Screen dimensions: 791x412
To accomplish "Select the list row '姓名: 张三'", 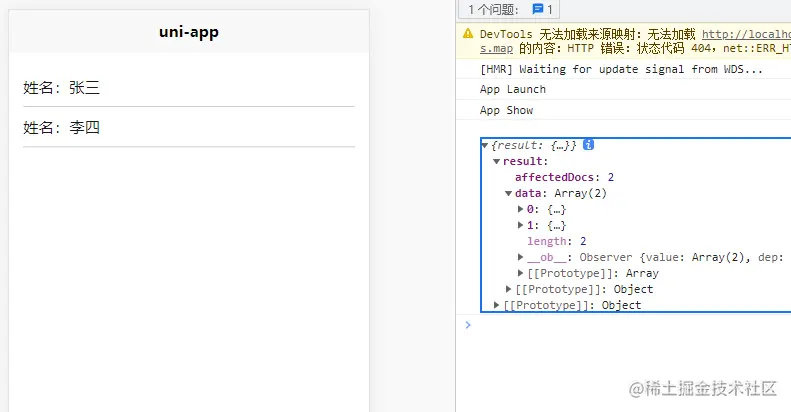I will tap(189, 88).
